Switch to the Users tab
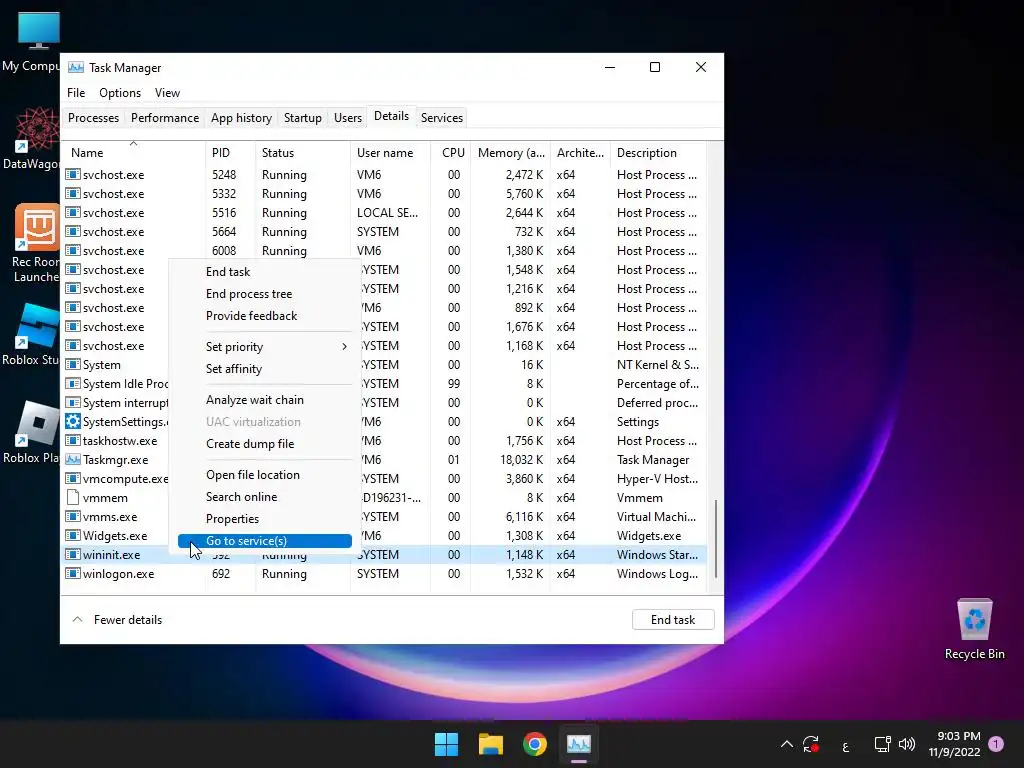1024x768 pixels. pyautogui.click(x=347, y=118)
